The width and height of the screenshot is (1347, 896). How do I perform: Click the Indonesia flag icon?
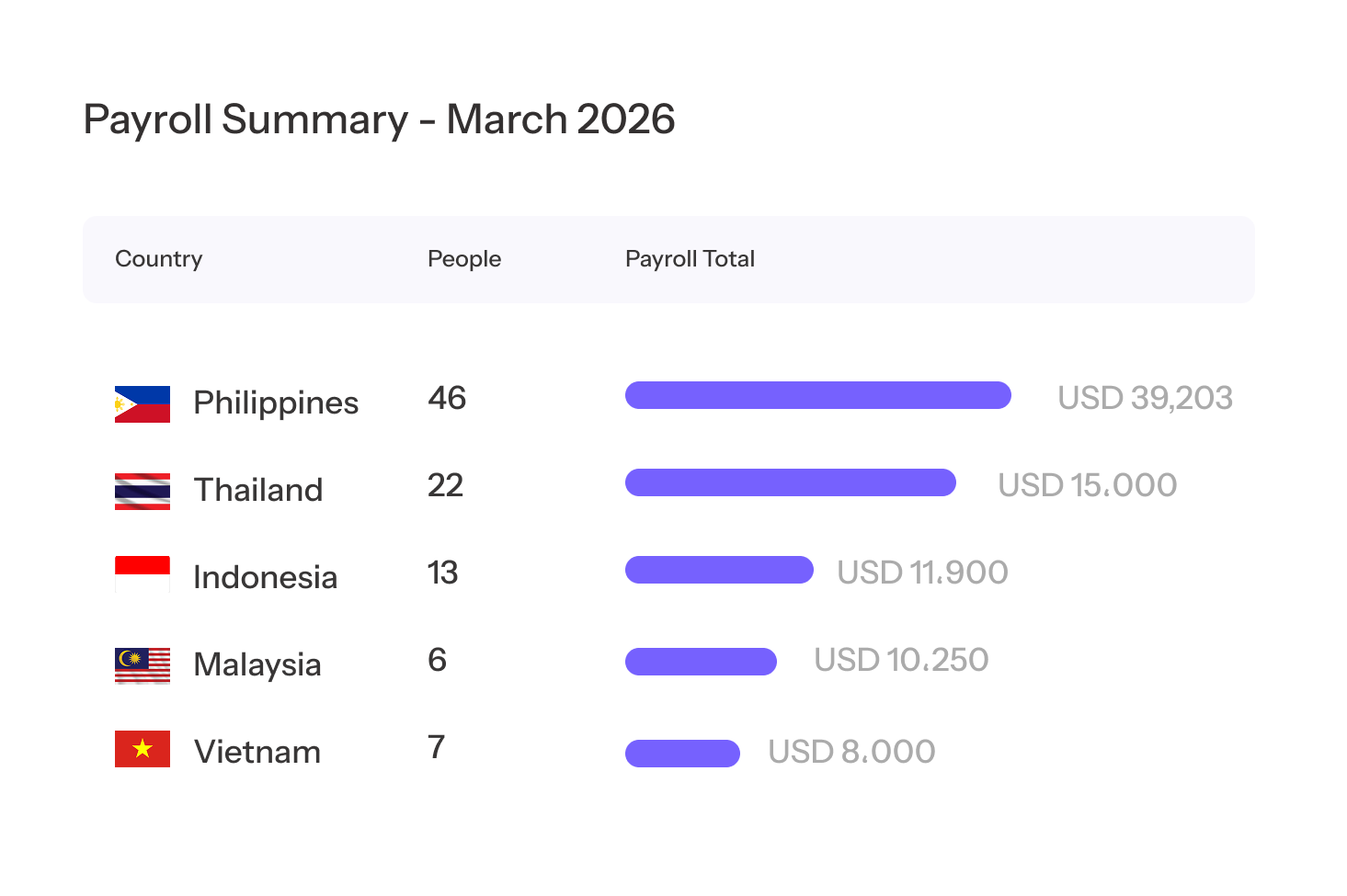[143, 574]
